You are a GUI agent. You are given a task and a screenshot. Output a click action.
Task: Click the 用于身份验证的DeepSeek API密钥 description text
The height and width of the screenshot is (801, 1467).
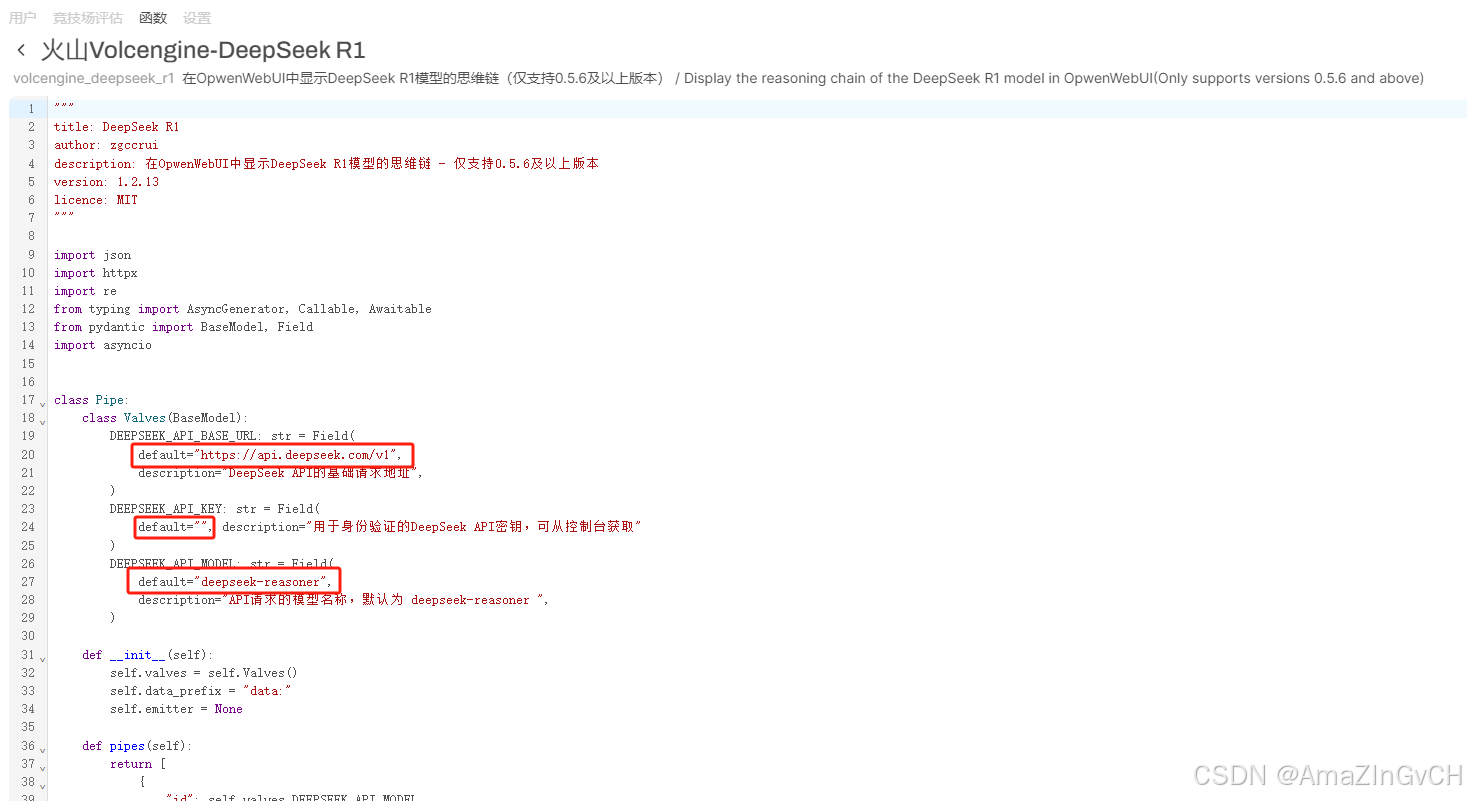point(430,527)
